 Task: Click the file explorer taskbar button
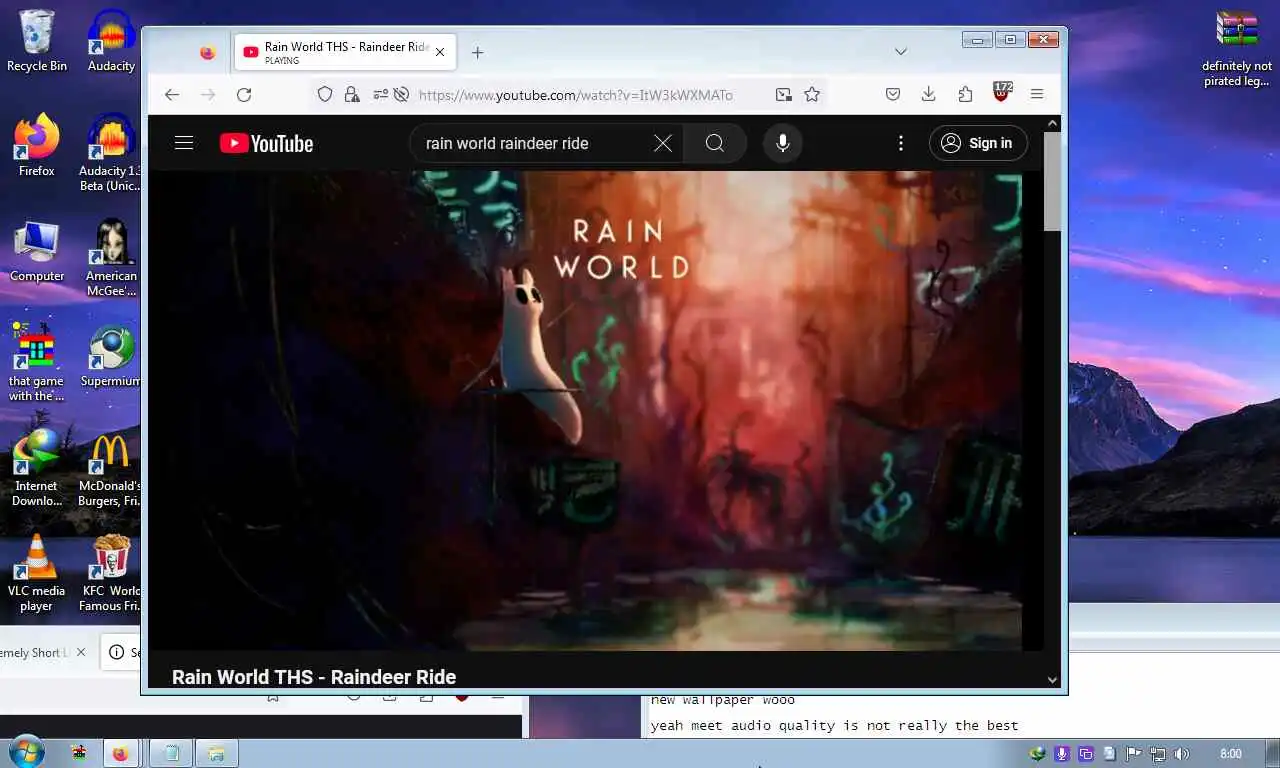(x=217, y=753)
